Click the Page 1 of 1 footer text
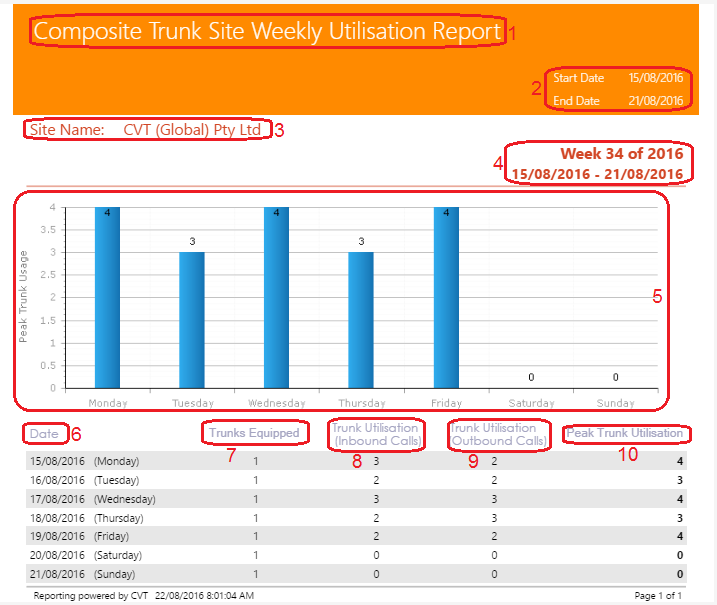This screenshot has height=605, width=717. (x=658, y=596)
